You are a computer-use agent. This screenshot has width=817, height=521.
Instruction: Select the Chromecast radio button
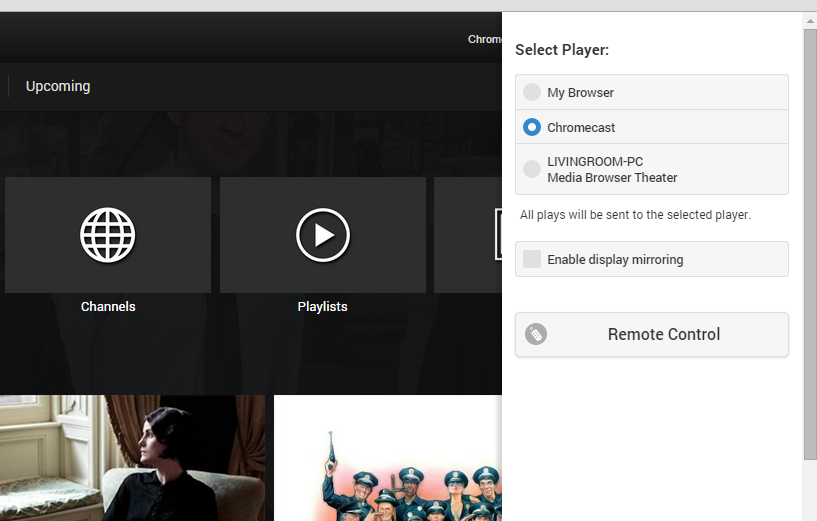(x=532, y=127)
